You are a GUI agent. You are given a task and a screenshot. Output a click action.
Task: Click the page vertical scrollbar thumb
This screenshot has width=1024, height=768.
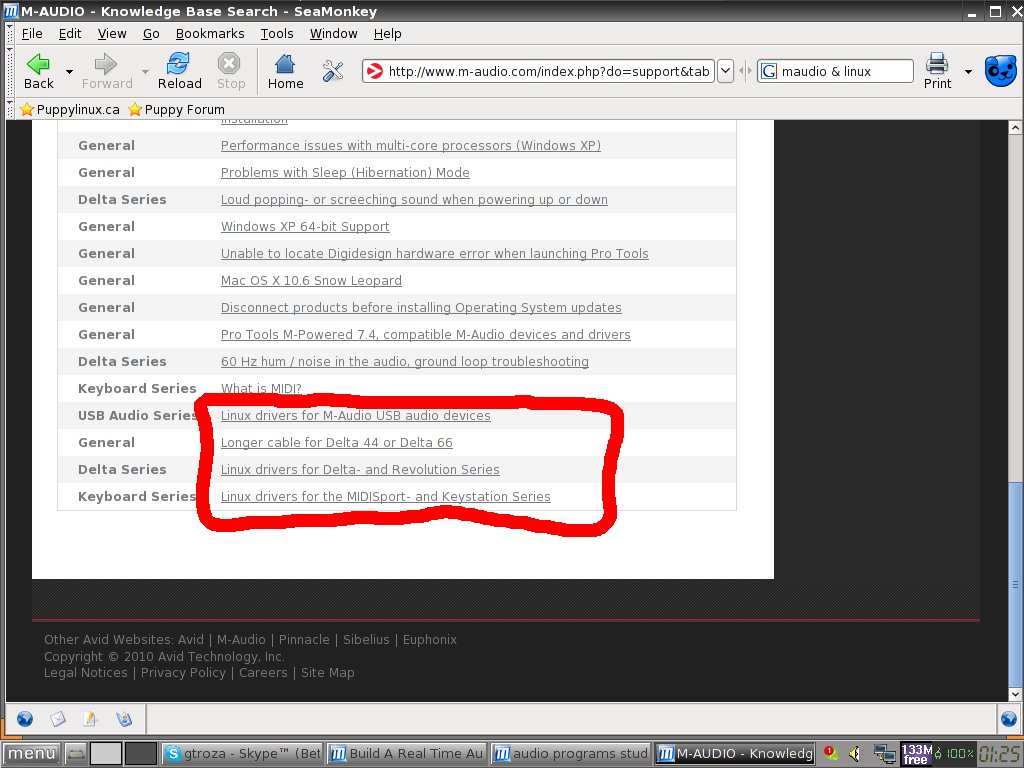point(1015,584)
